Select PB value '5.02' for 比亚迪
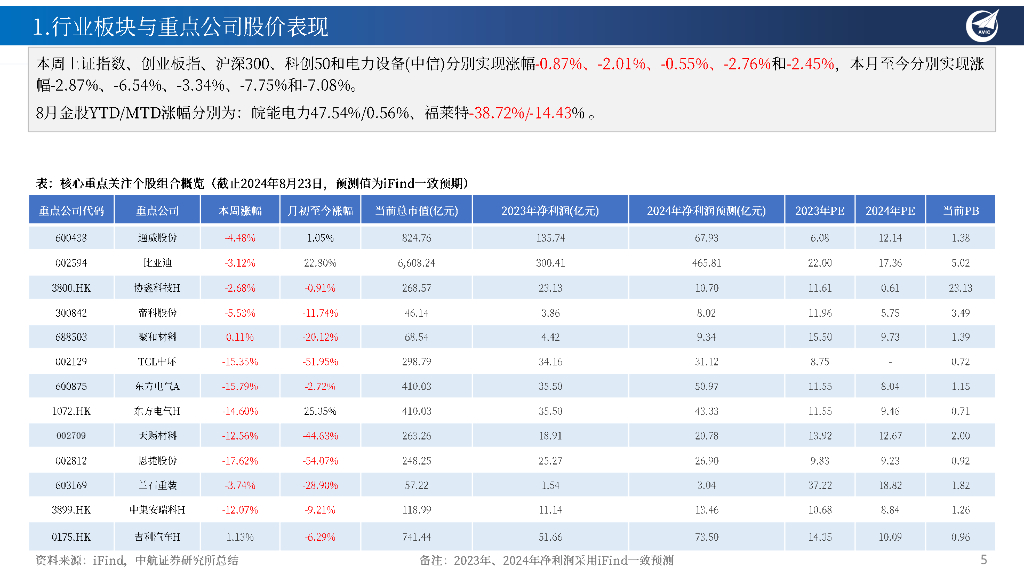 pyautogui.click(x=961, y=263)
